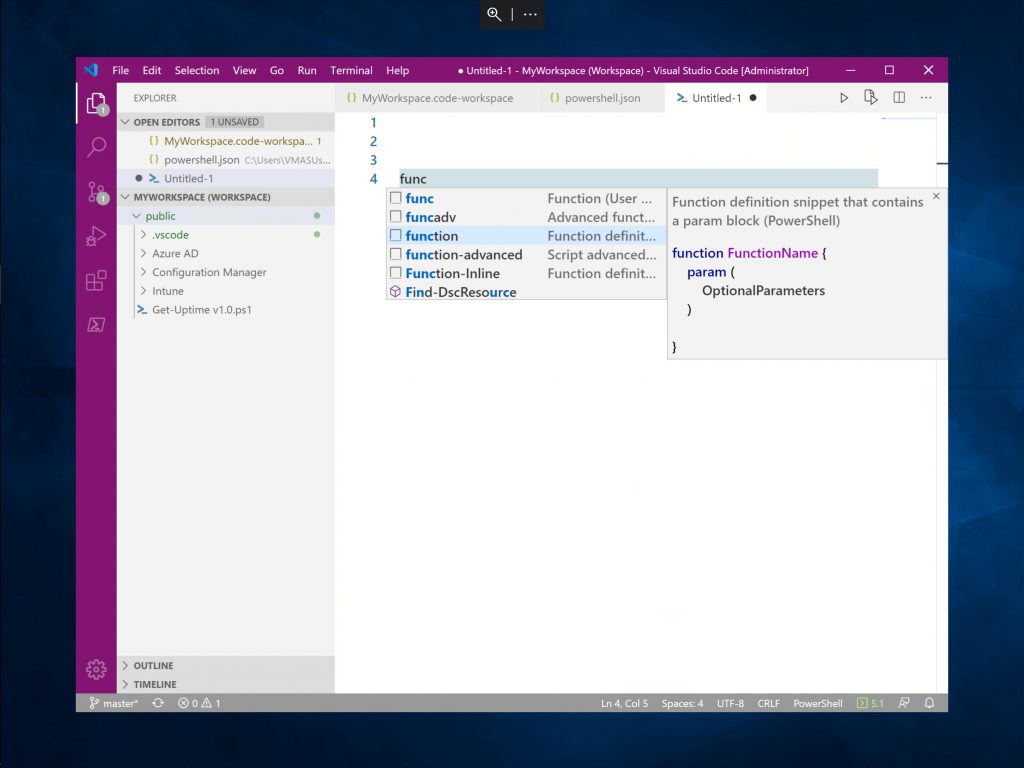Open powershell.json in Open Editors list

tap(226, 160)
